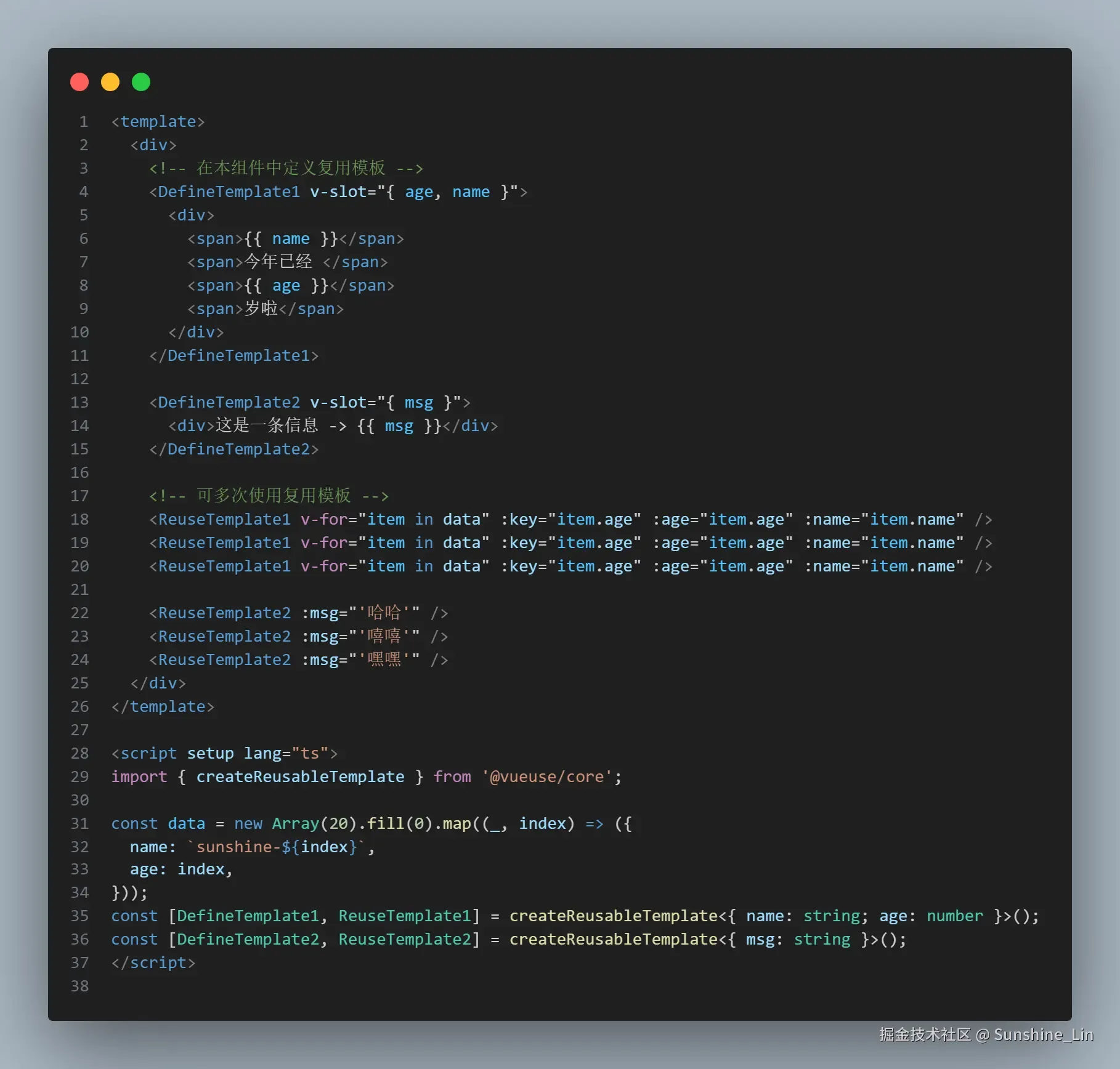
Task: Click the script setup tag on line 28
Action: click(x=225, y=754)
